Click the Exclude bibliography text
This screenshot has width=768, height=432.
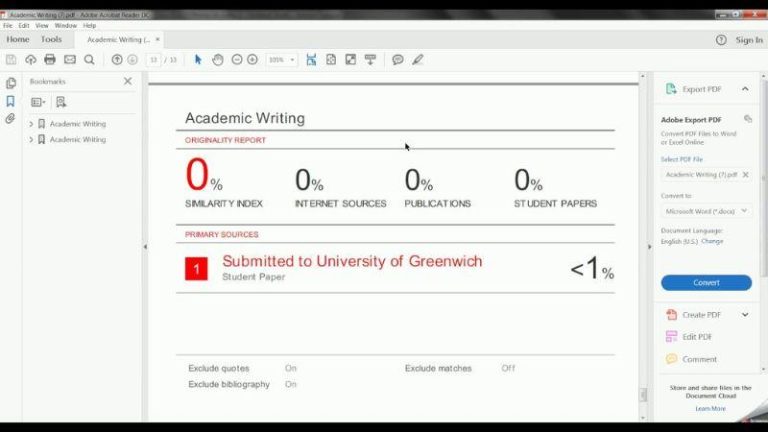point(229,384)
